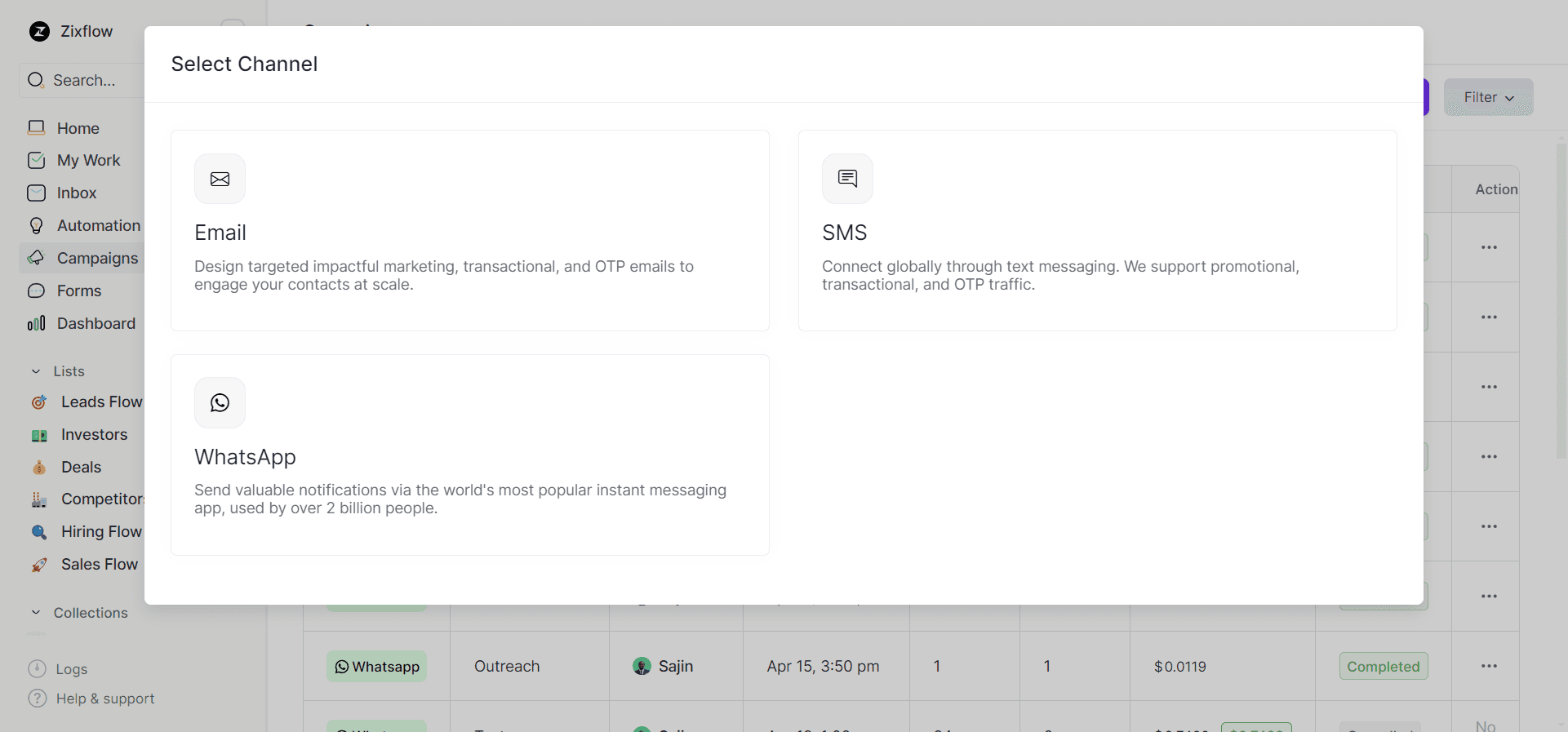Open the Leads Flow list

(101, 402)
